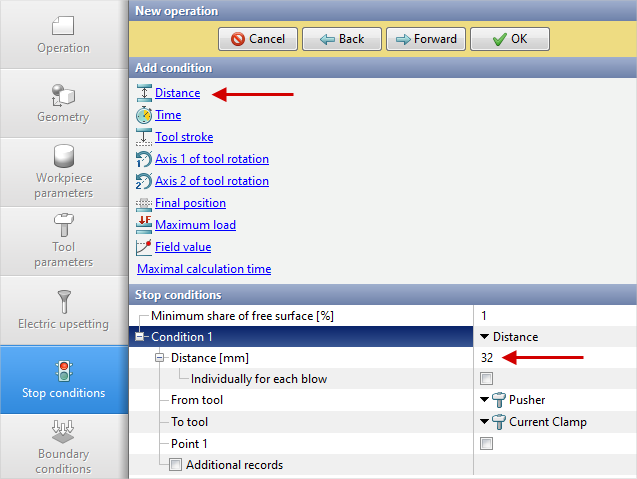
Task: Click the Distance condition icon
Action: [x=144, y=93]
